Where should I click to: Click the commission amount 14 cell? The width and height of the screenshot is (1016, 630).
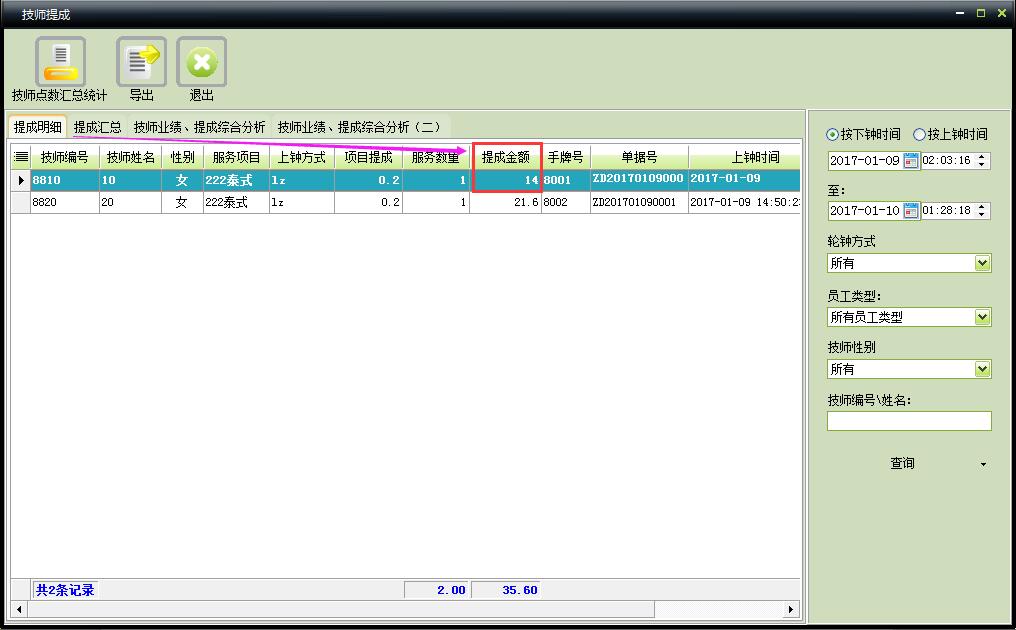[x=505, y=180]
